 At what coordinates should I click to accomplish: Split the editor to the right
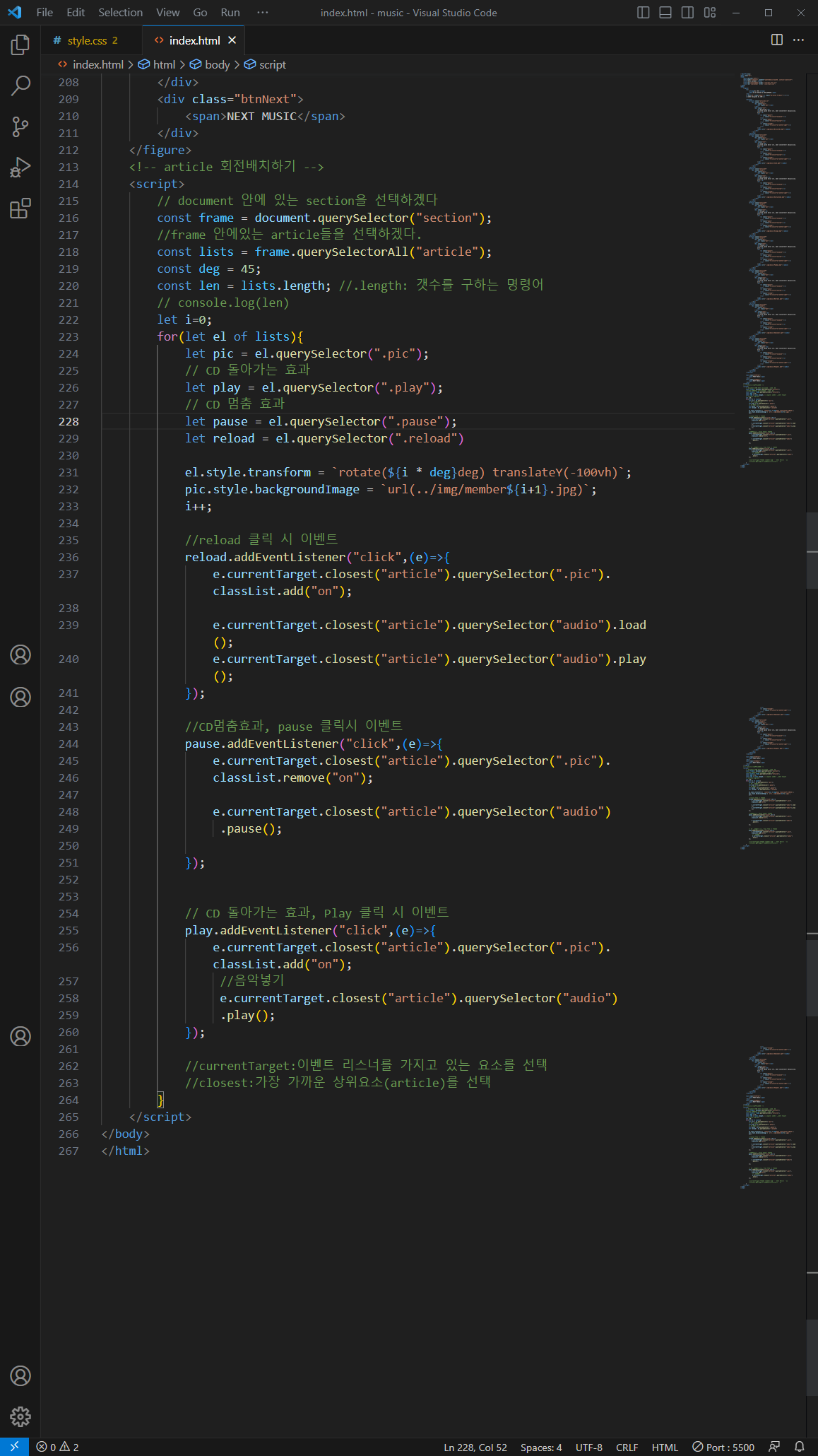(x=776, y=40)
